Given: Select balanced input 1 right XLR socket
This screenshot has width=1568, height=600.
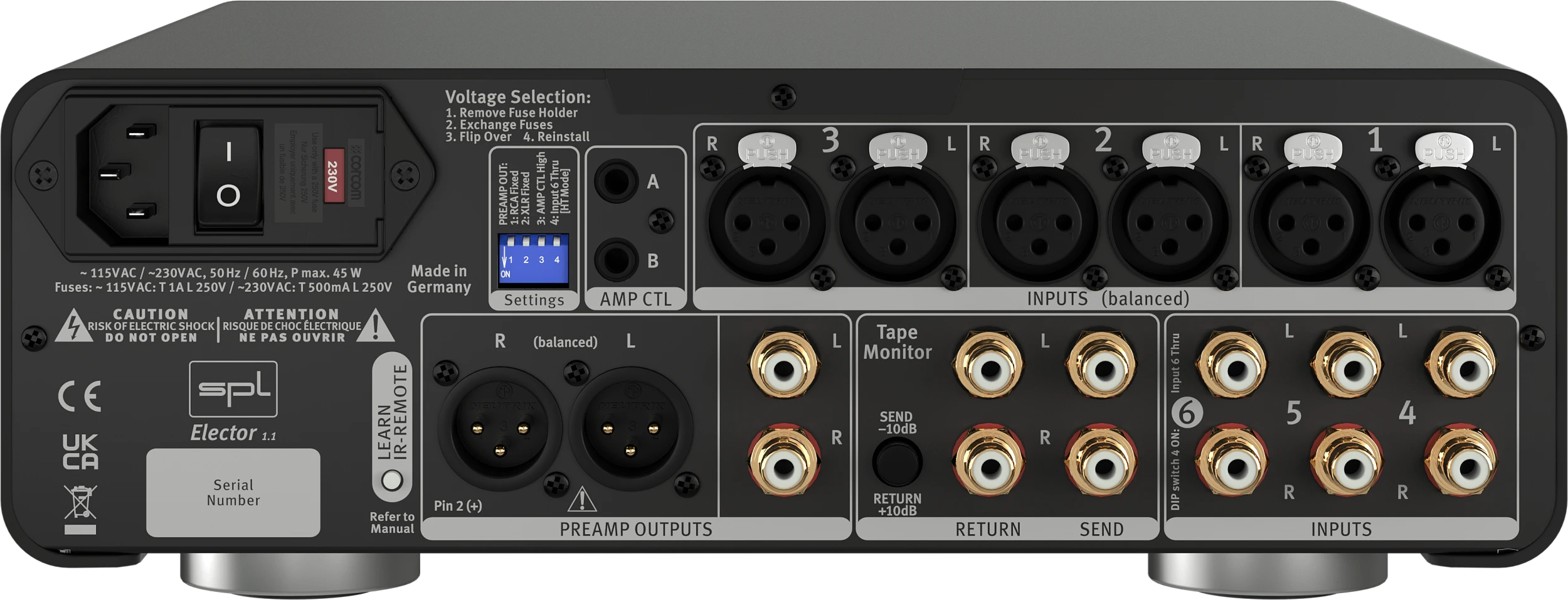Looking at the screenshot, I should coord(1311,222).
